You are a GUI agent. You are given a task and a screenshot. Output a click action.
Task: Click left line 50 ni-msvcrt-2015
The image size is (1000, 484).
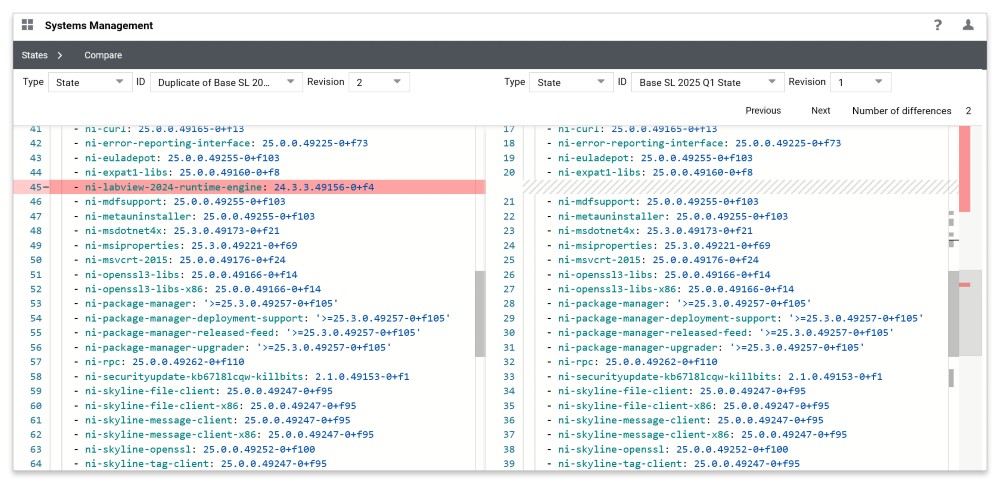[x=185, y=260]
